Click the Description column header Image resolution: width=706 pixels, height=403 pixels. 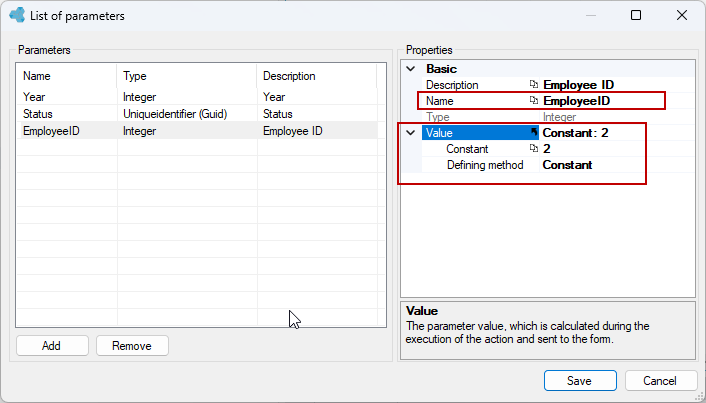coord(317,76)
